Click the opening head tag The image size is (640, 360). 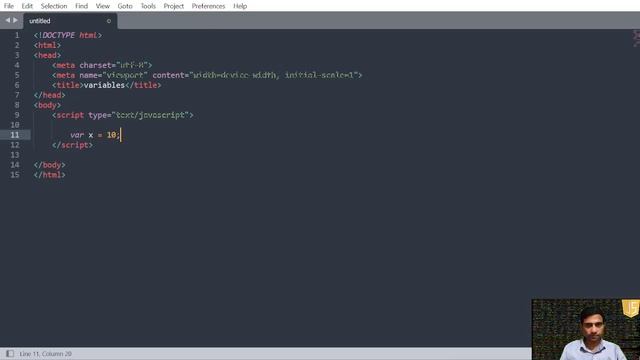(47, 55)
